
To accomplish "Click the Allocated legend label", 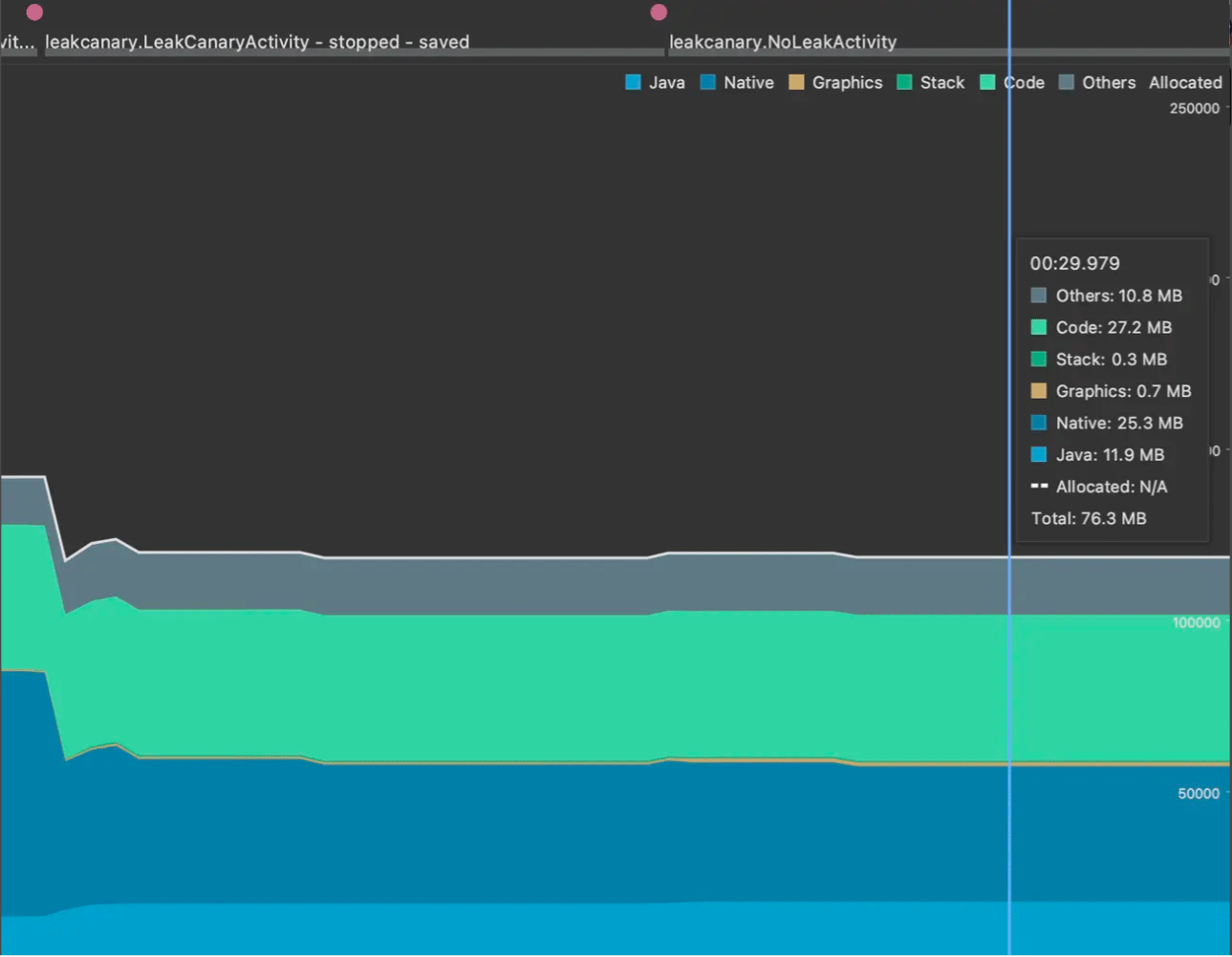I will coord(1185,83).
